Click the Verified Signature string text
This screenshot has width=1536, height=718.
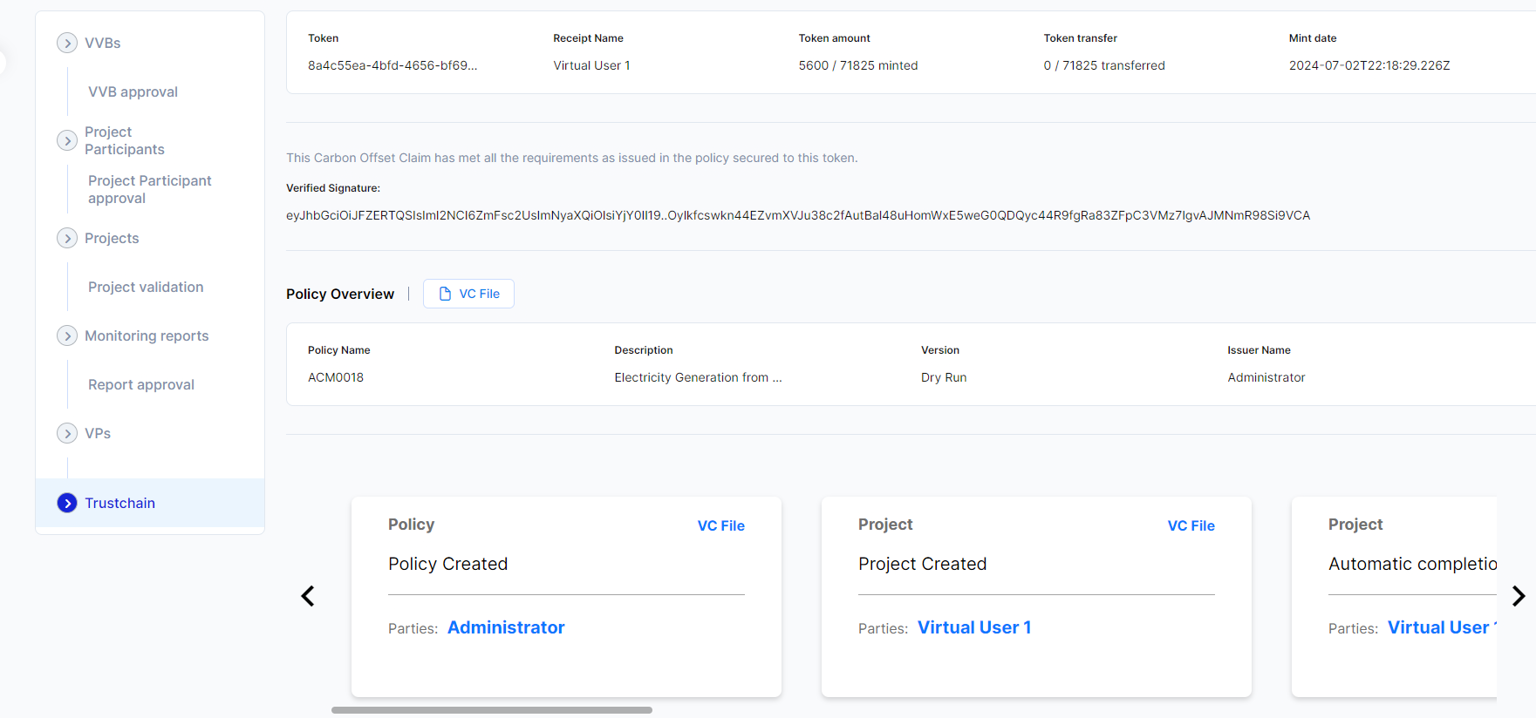pyautogui.click(x=797, y=216)
